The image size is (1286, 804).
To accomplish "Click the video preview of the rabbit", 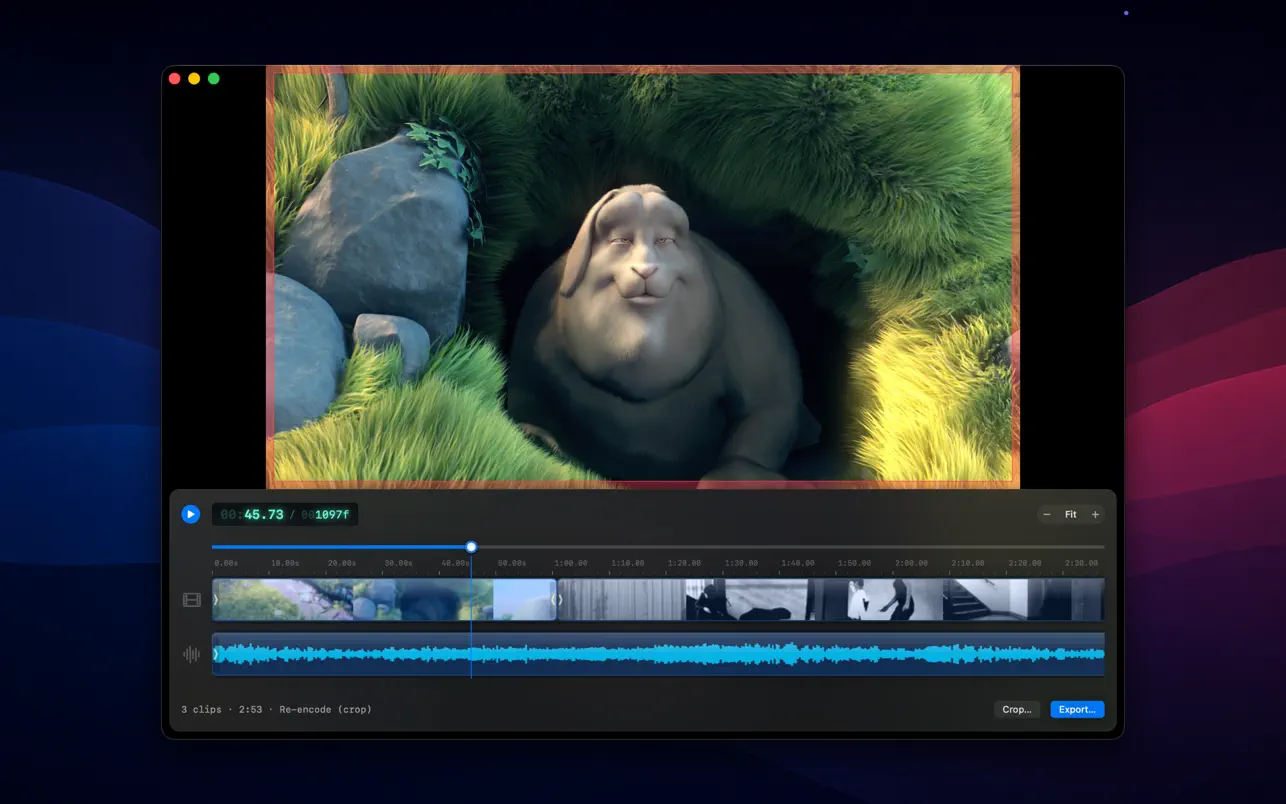I will tap(643, 277).
